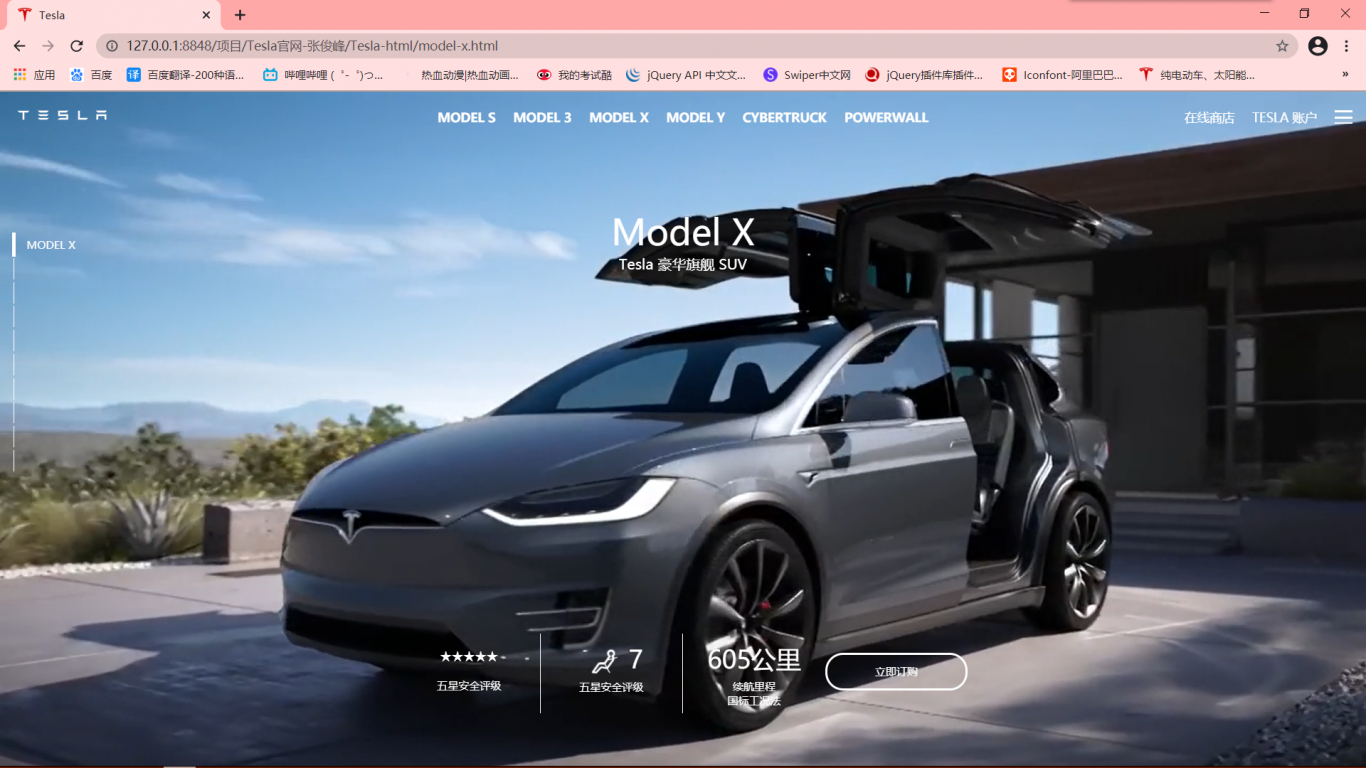Open a new browser tab

click(x=240, y=15)
